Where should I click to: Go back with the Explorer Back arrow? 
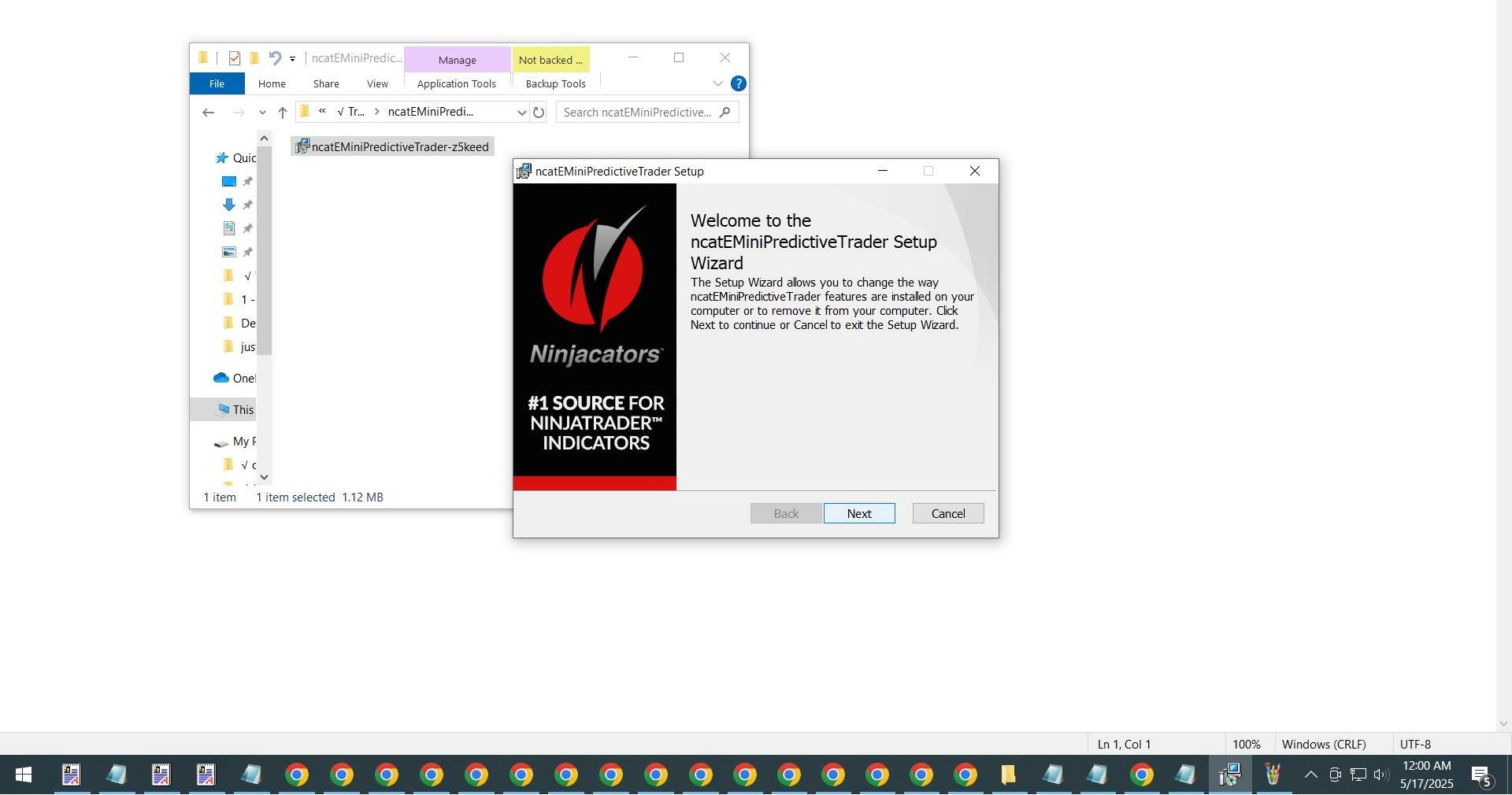coord(208,113)
